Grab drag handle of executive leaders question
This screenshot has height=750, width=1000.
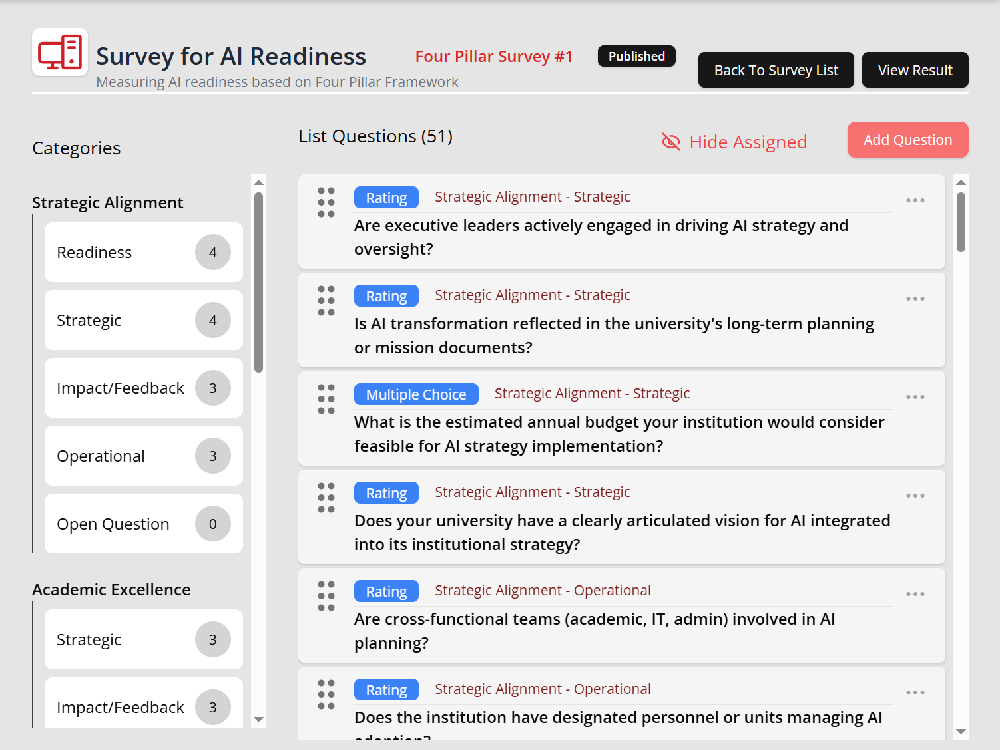point(326,202)
